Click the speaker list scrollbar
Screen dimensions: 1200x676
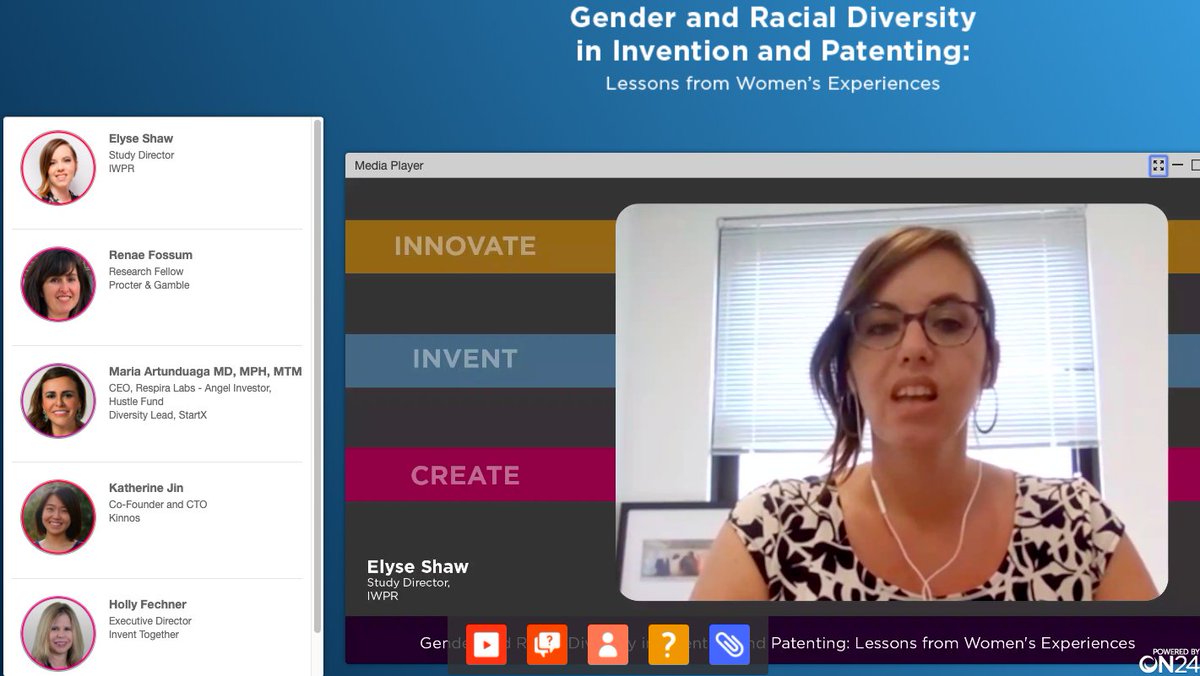(x=318, y=376)
